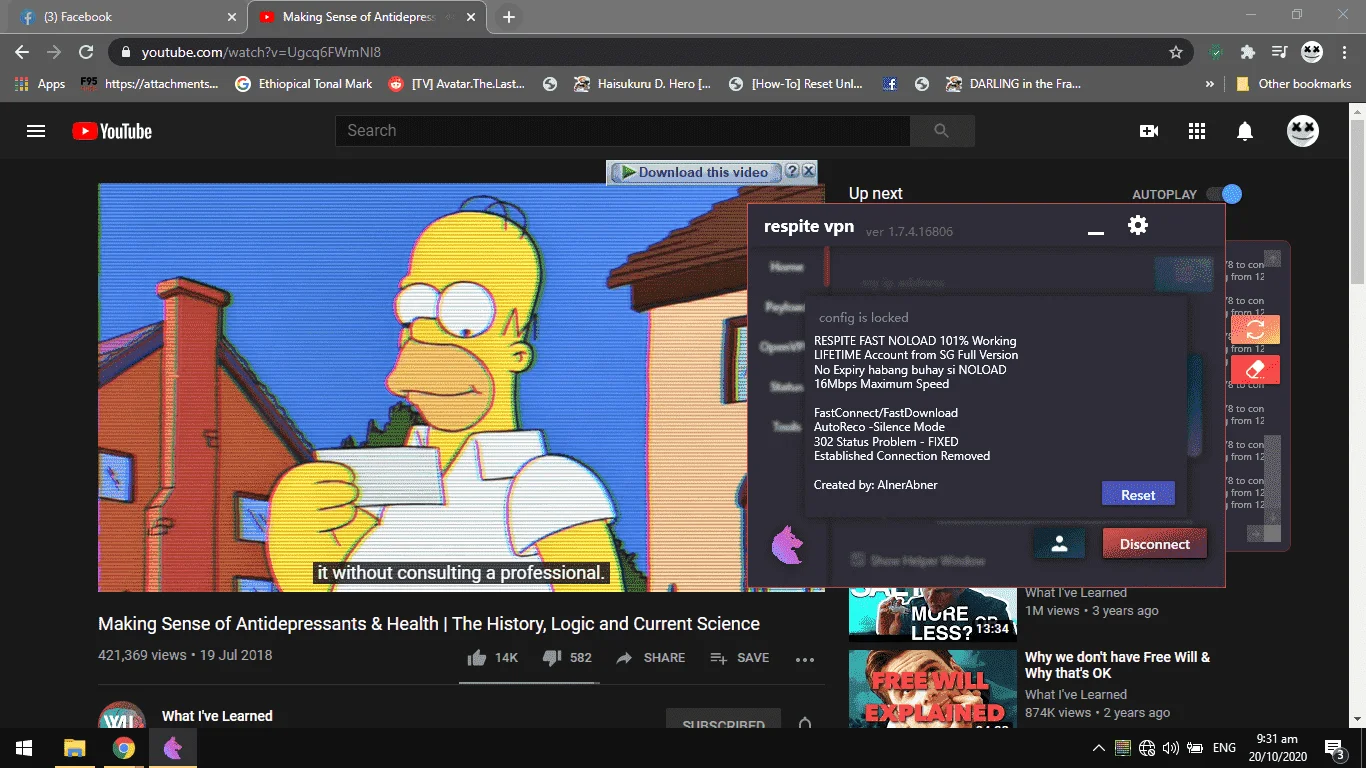Expand hidden bookmarks with the double chevron
Screen dimensions: 1366x768
coord(1209,84)
